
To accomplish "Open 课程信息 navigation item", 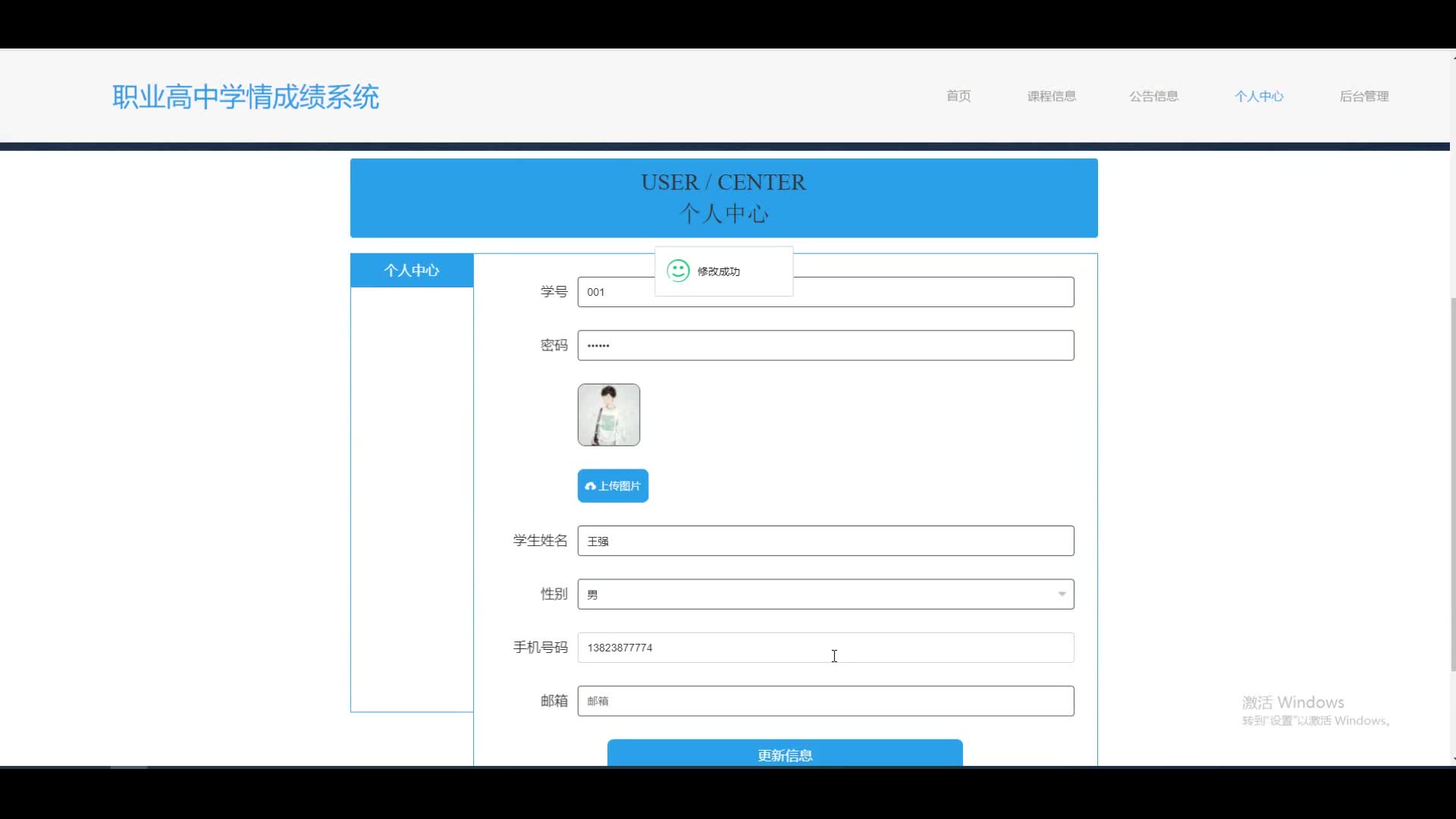I will coord(1051,96).
